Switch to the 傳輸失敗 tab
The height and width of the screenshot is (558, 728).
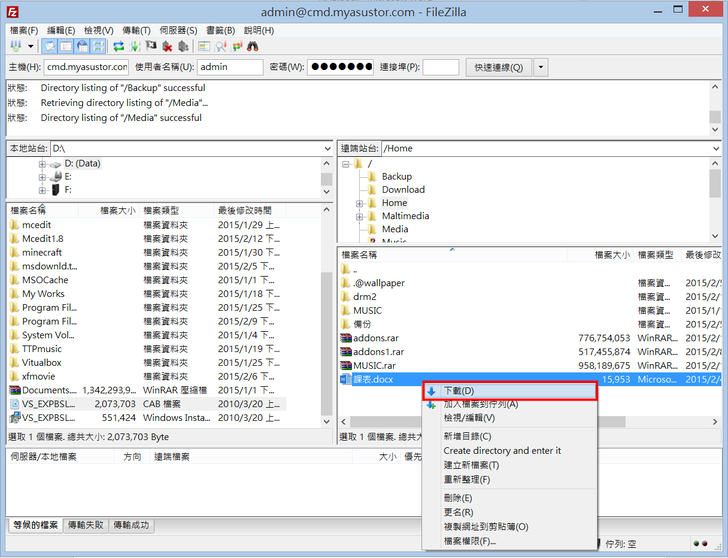[86, 525]
